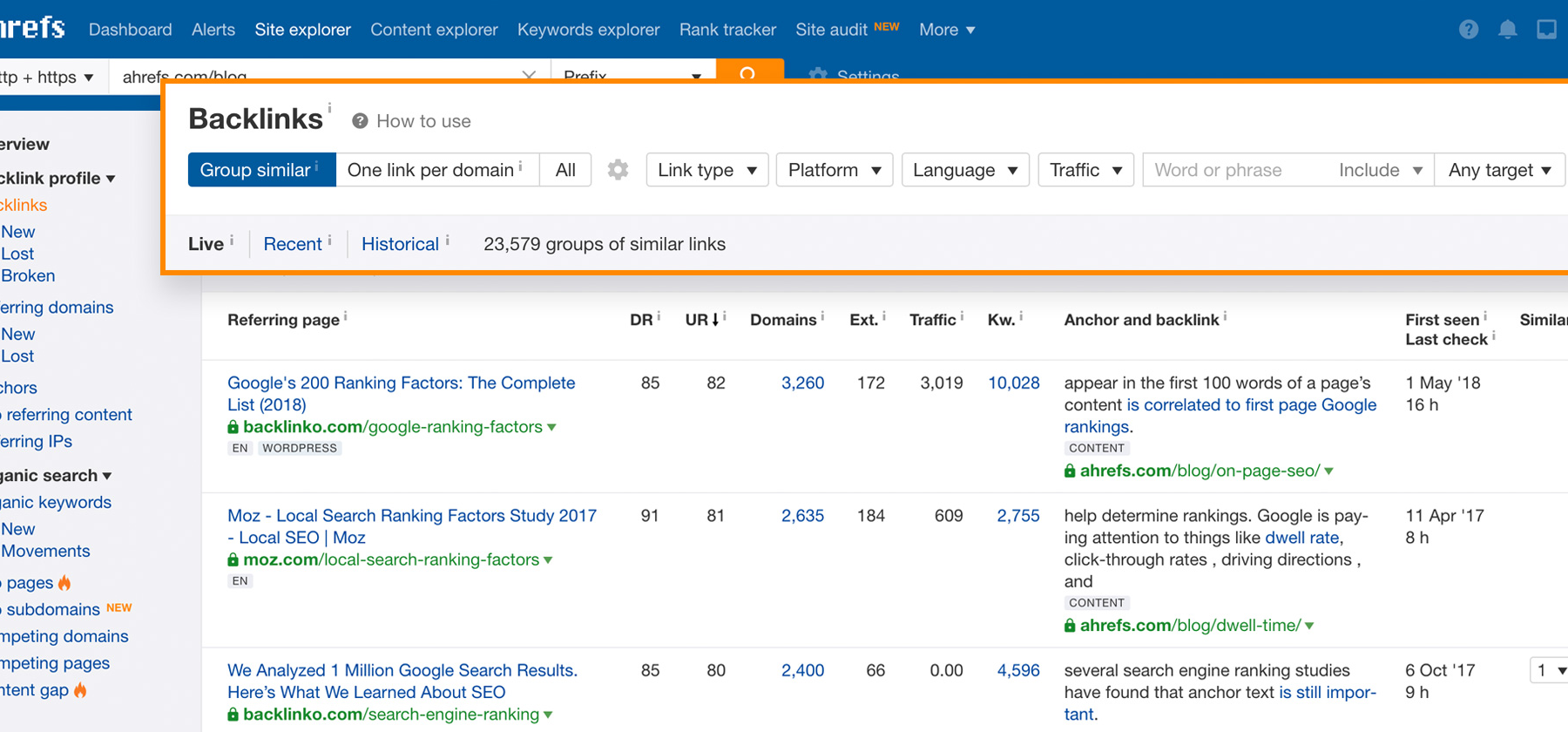
Task: Open the Link type dropdown
Action: tap(707, 170)
